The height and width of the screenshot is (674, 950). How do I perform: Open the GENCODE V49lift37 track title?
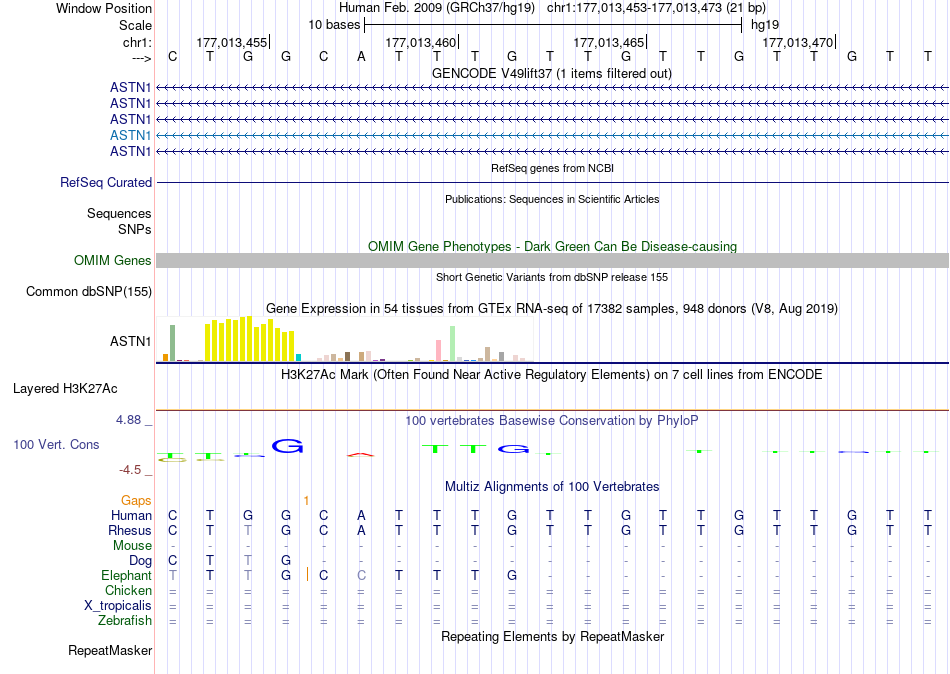552,73
